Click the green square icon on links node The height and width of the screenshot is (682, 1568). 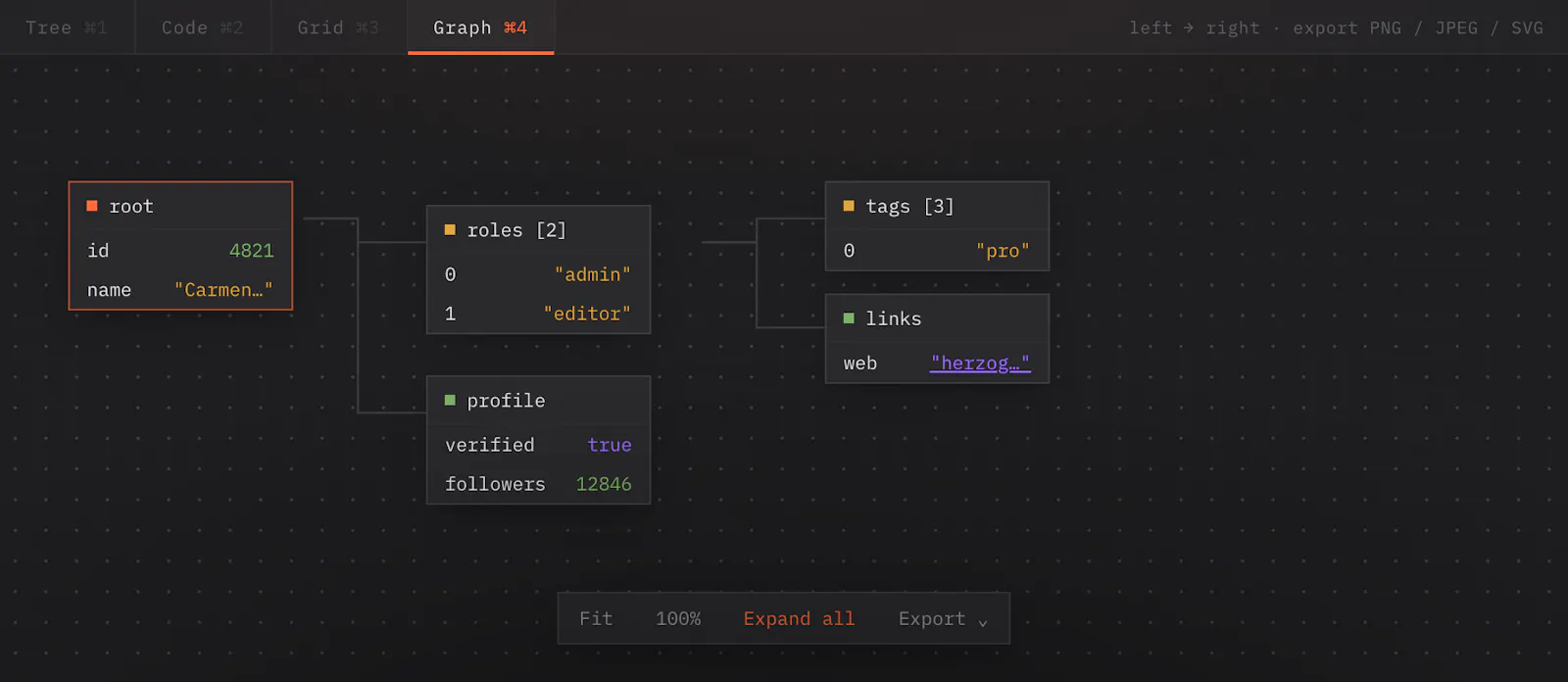coord(849,317)
